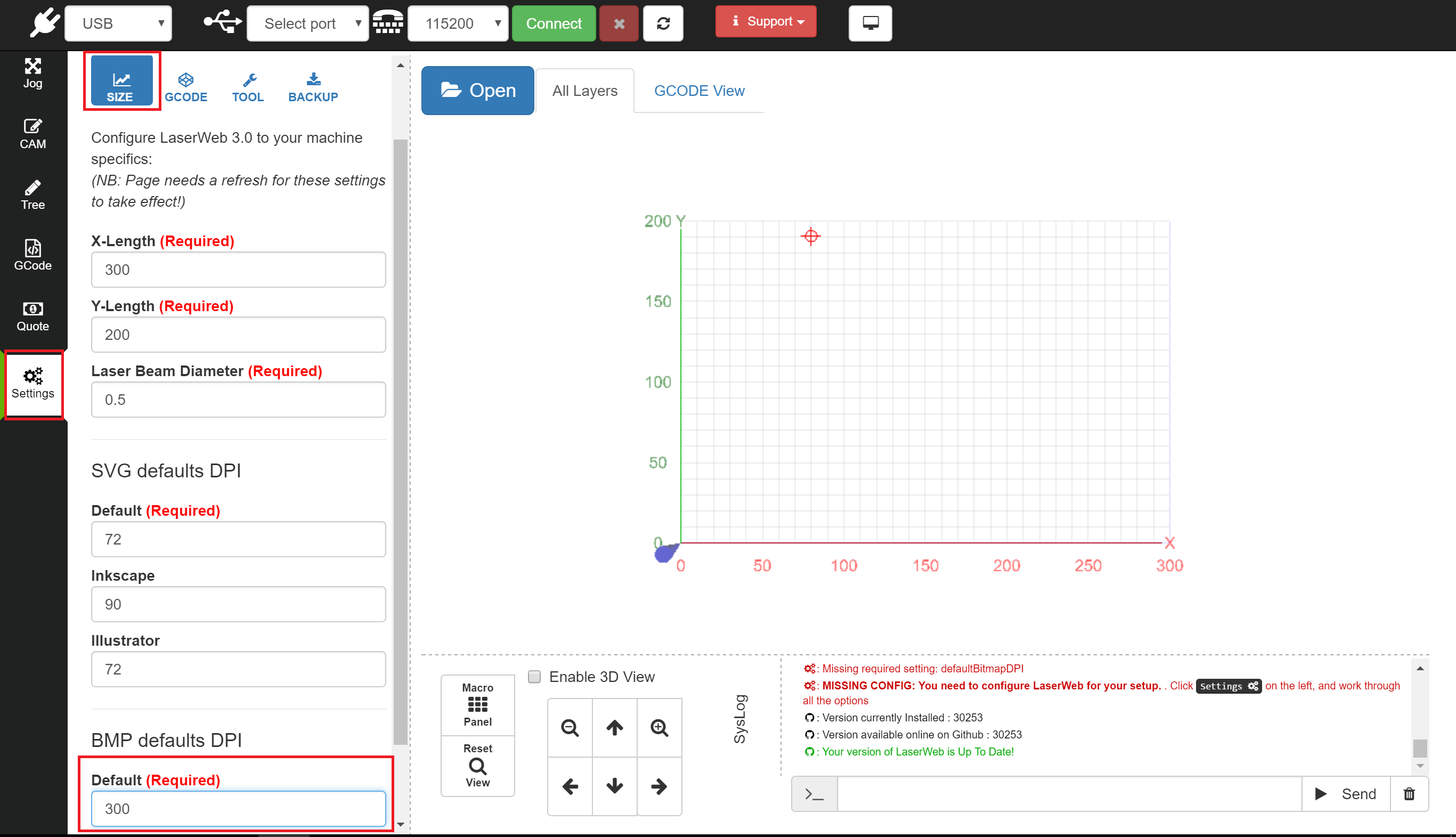Click the X-Length input field
The image size is (1456, 837).
(x=238, y=270)
